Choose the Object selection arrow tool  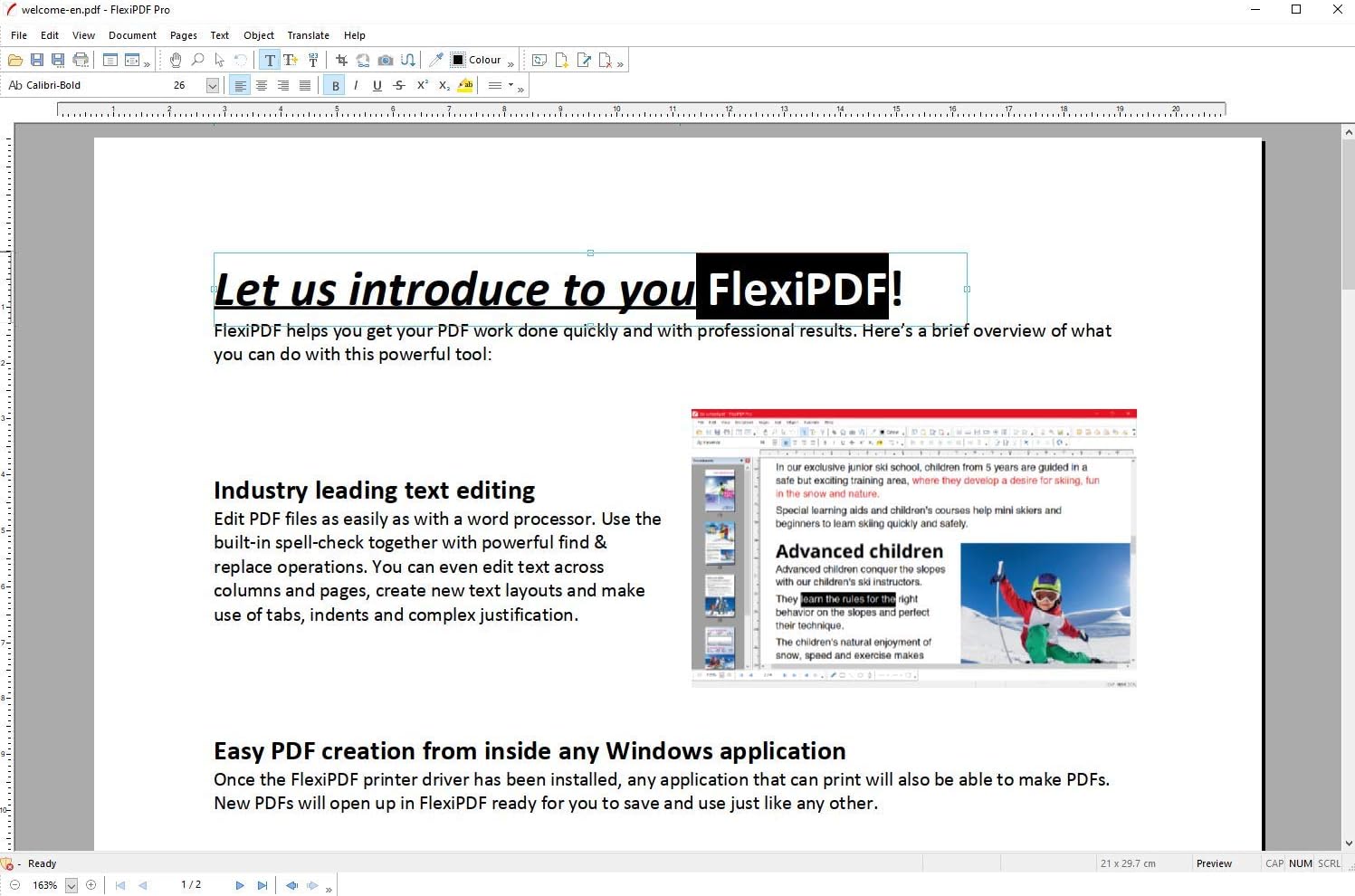[219, 60]
